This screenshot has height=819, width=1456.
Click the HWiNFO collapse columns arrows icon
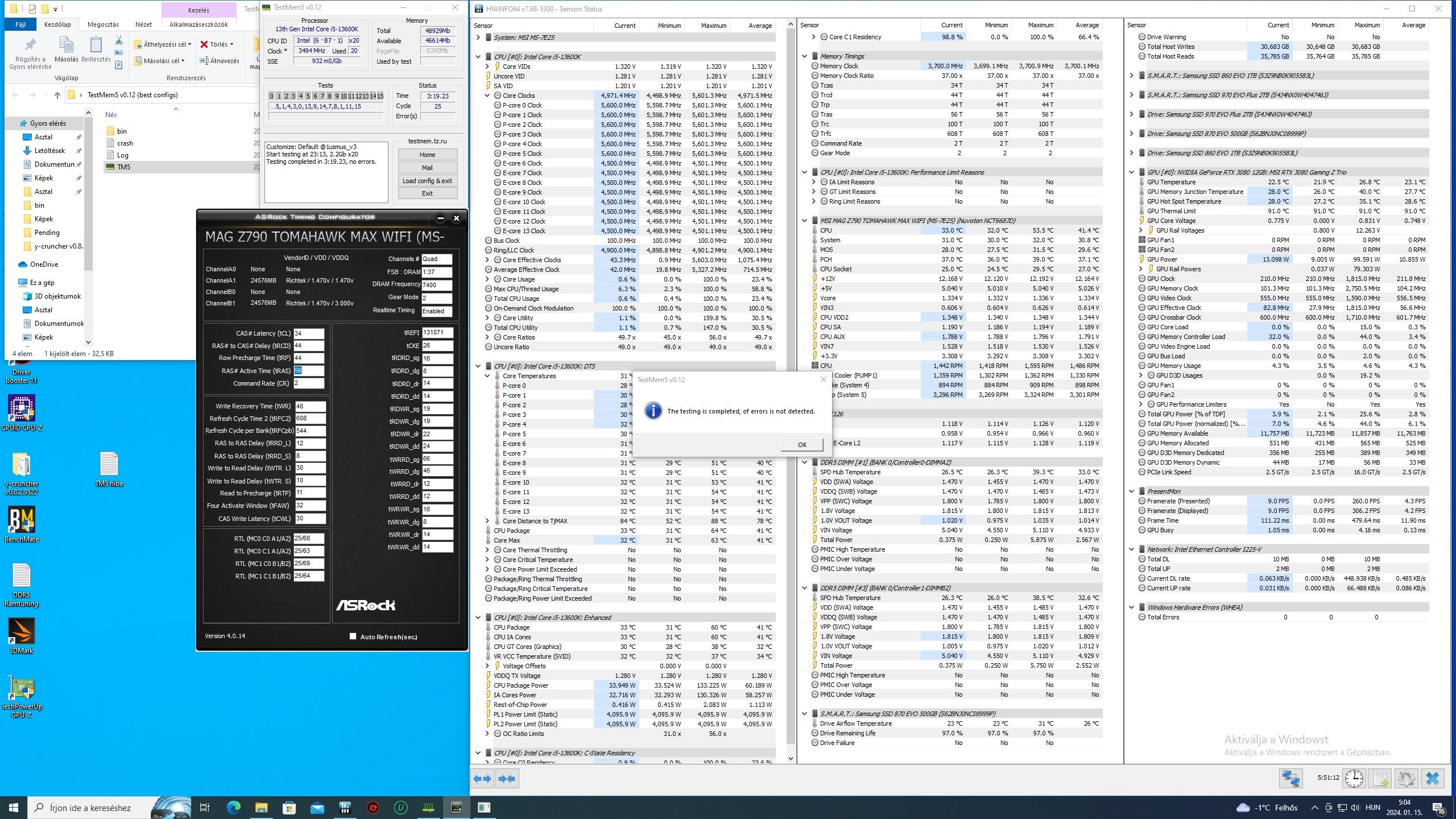pyautogui.click(x=507, y=779)
